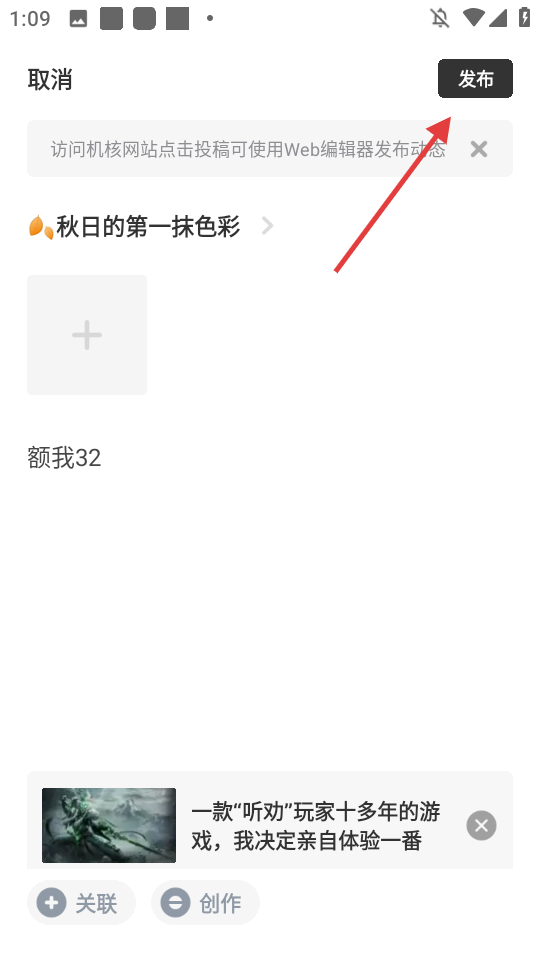Open linked article thumbnail image

[109, 825]
